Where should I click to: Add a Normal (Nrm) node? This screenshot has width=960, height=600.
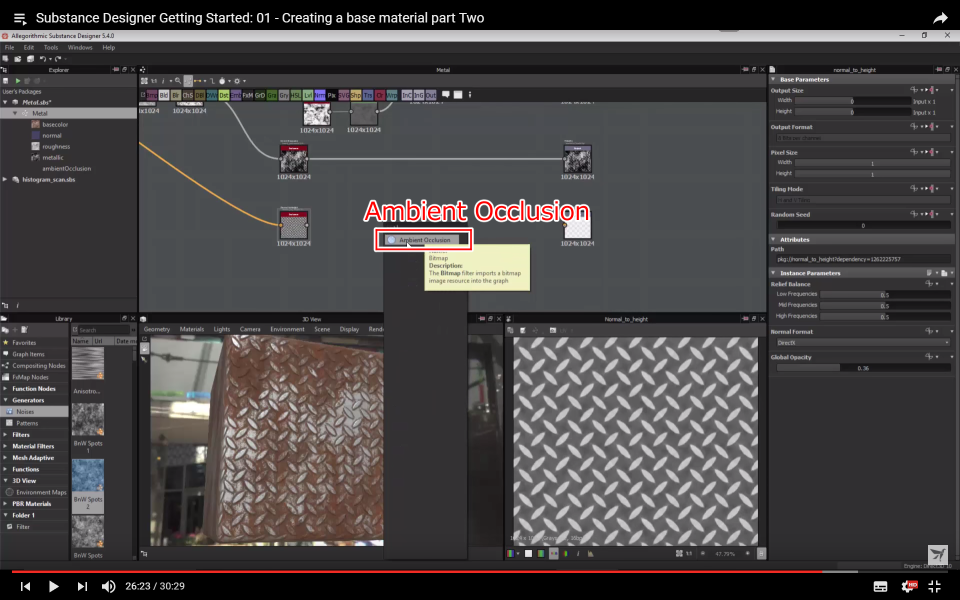pyautogui.click(x=320, y=95)
